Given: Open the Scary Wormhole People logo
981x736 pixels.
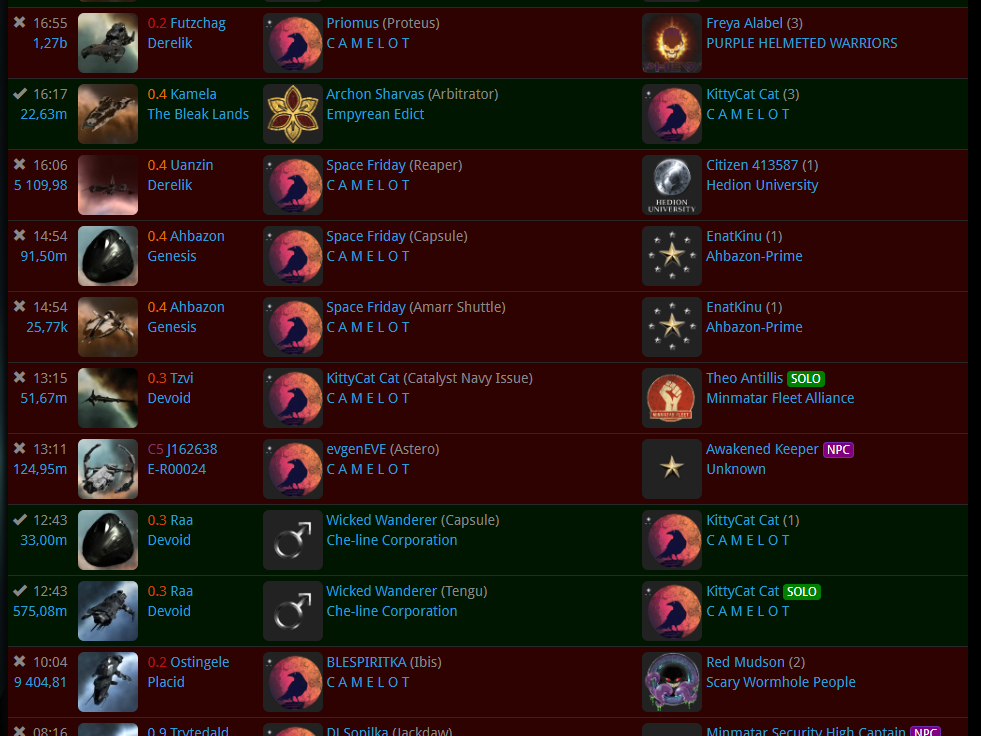Looking at the screenshot, I should [672, 682].
